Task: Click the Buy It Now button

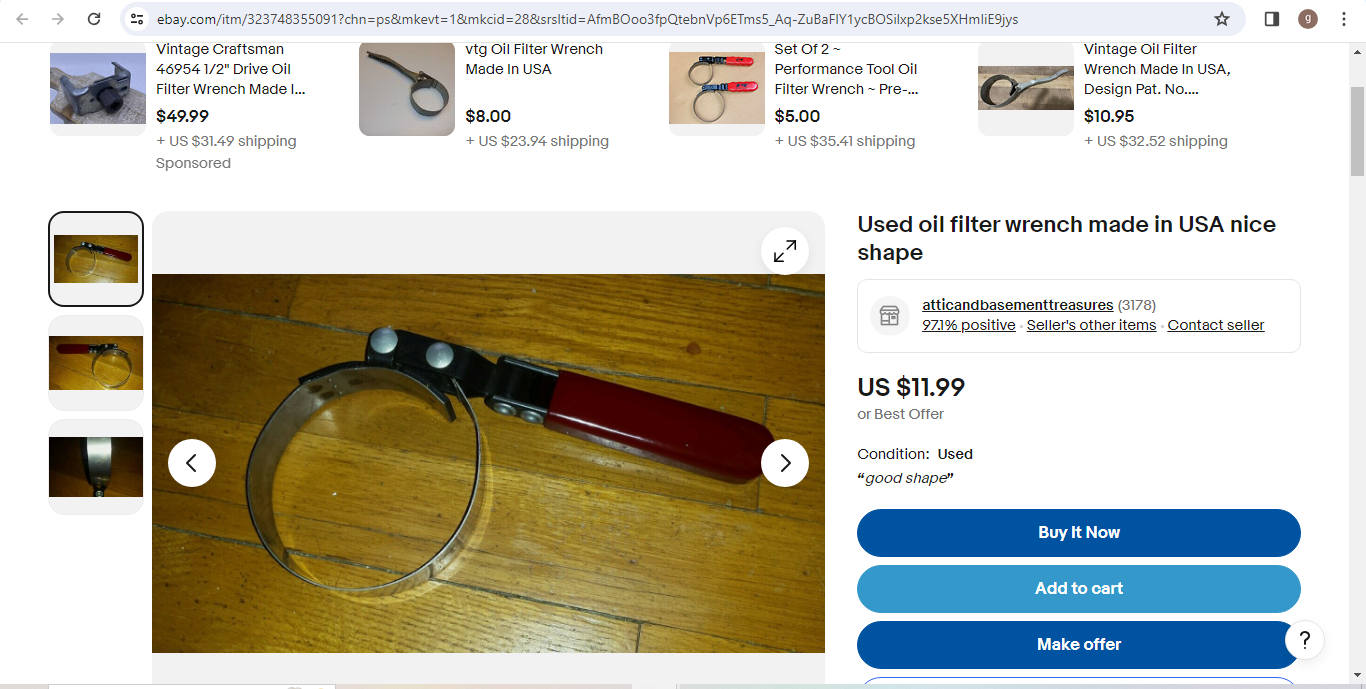Action: coord(1079,533)
